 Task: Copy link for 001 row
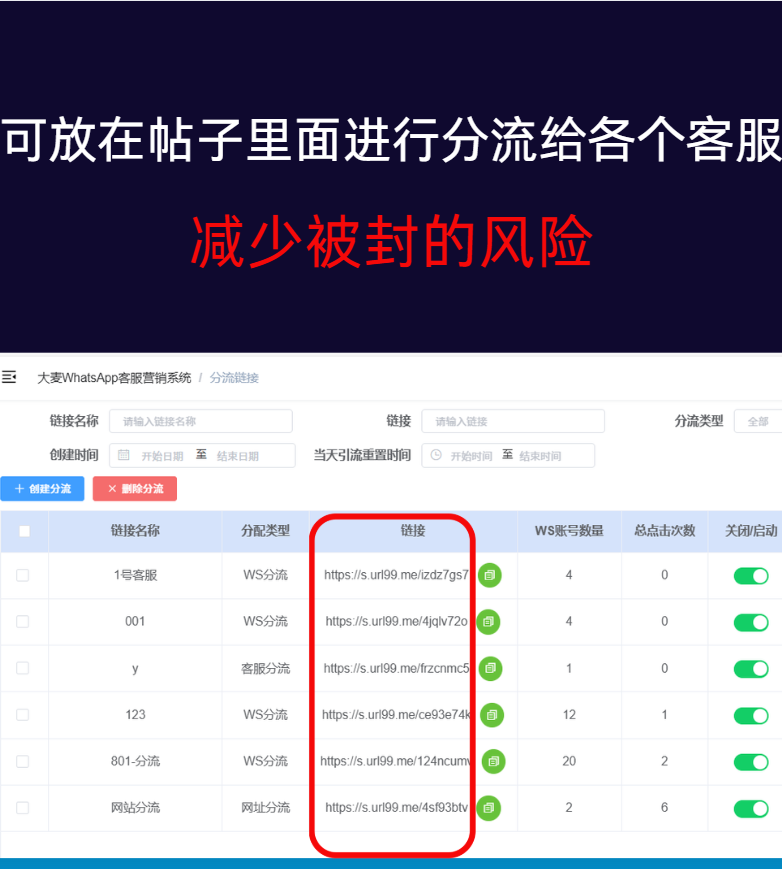488,621
